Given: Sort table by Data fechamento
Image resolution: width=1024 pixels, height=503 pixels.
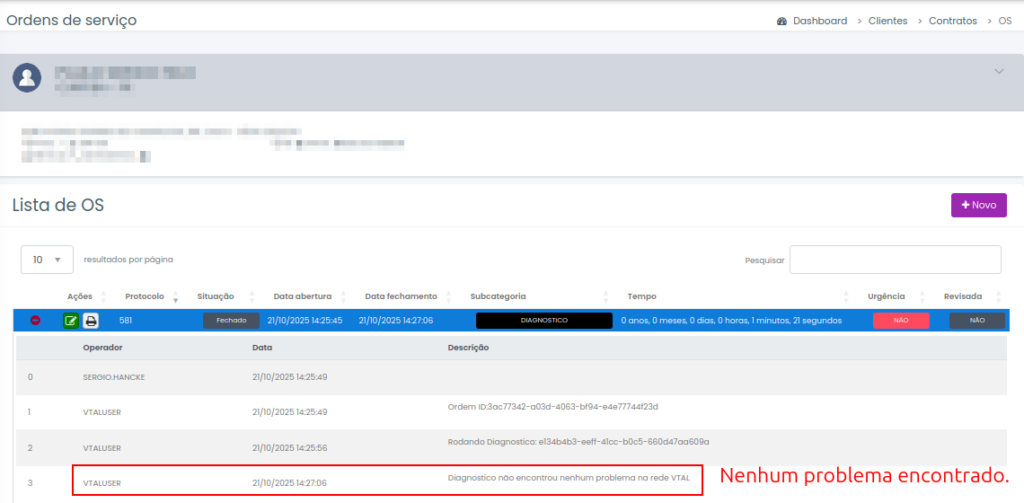Looking at the screenshot, I should 400,297.
